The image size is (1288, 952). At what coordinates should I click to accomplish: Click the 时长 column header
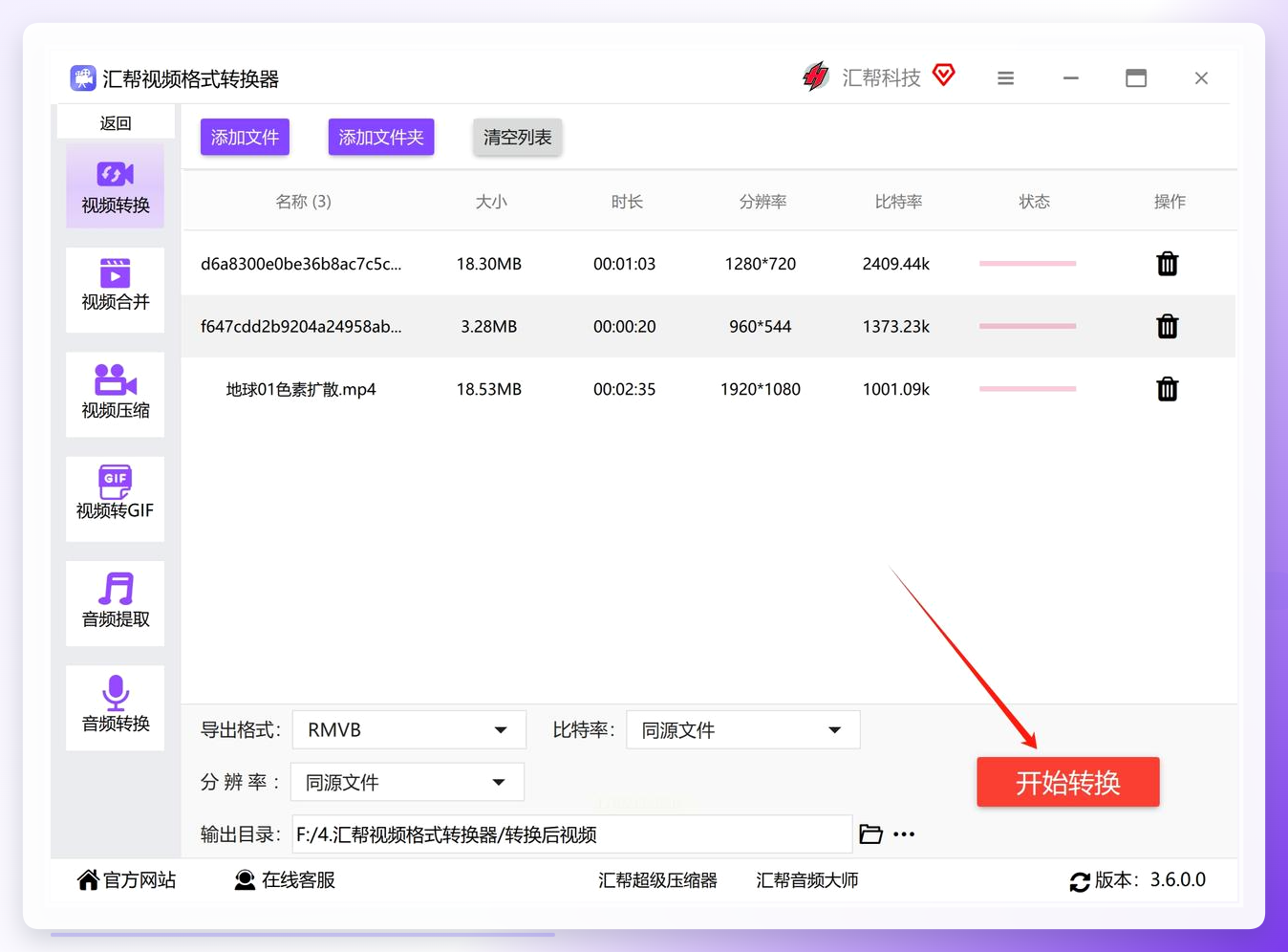pyautogui.click(x=627, y=202)
